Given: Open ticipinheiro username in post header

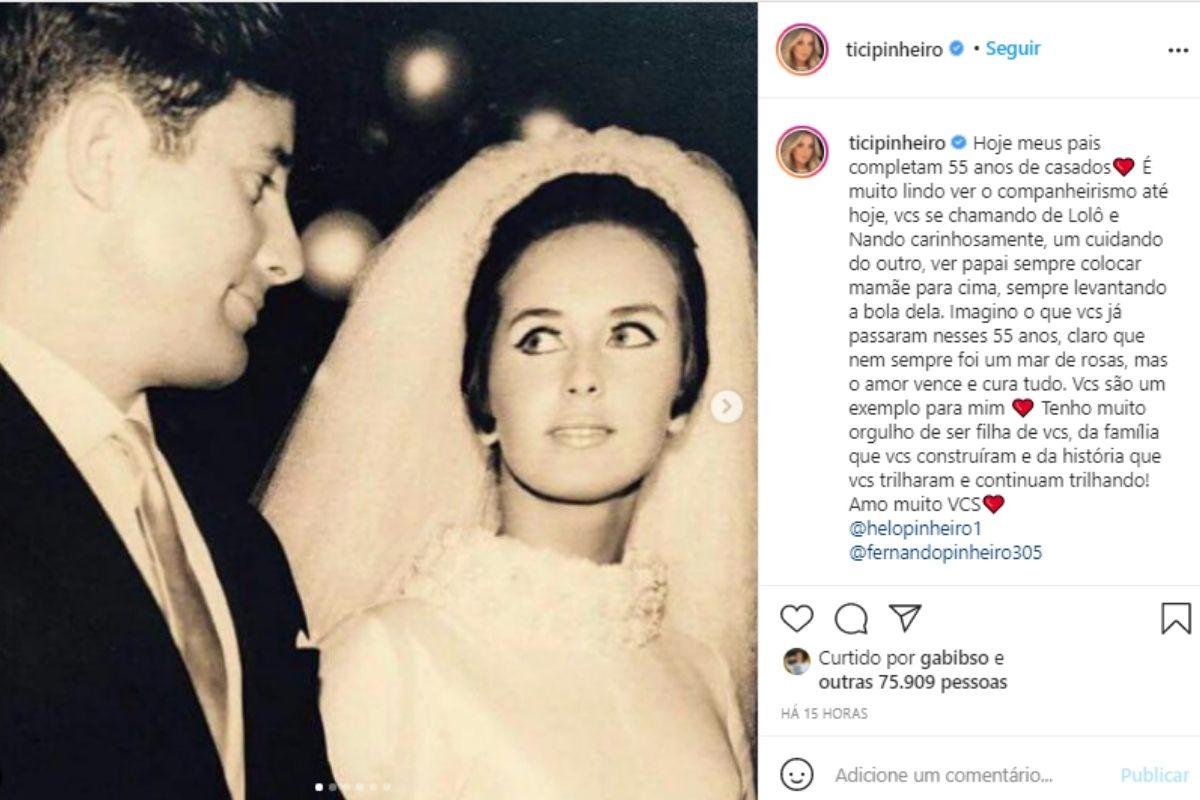Looking at the screenshot, I should pyautogui.click(x=895, y=49).
